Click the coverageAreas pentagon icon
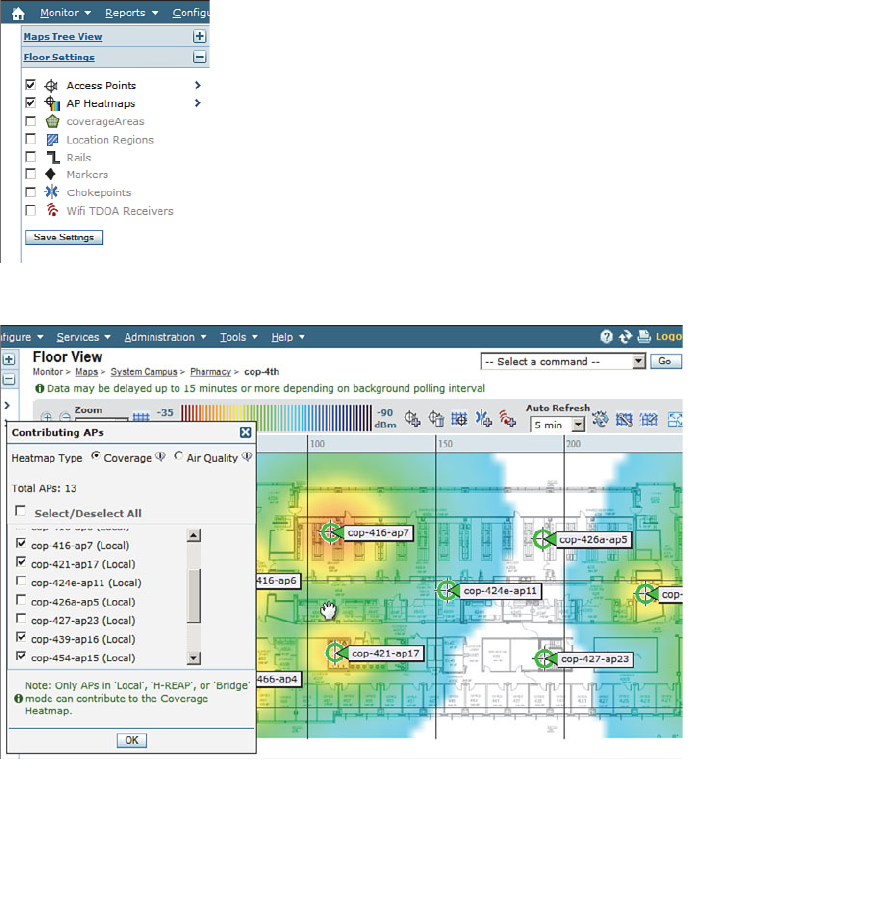881x898 pixels. click(52, 121)
